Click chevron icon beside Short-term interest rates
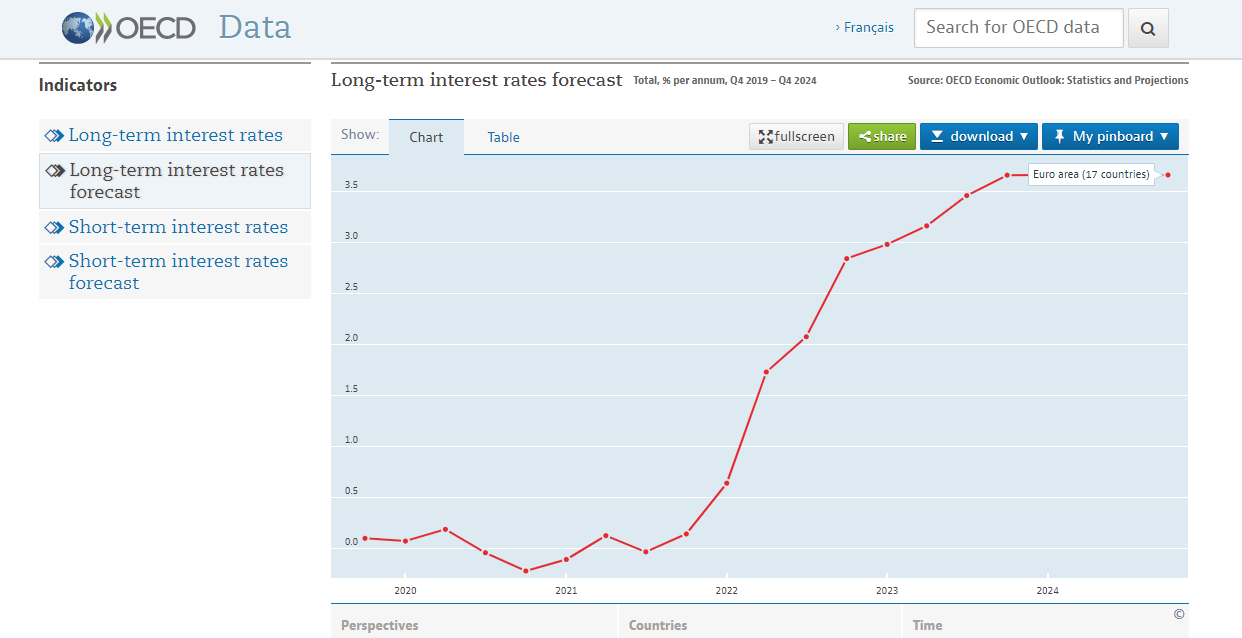 click(x=54, y=228)
